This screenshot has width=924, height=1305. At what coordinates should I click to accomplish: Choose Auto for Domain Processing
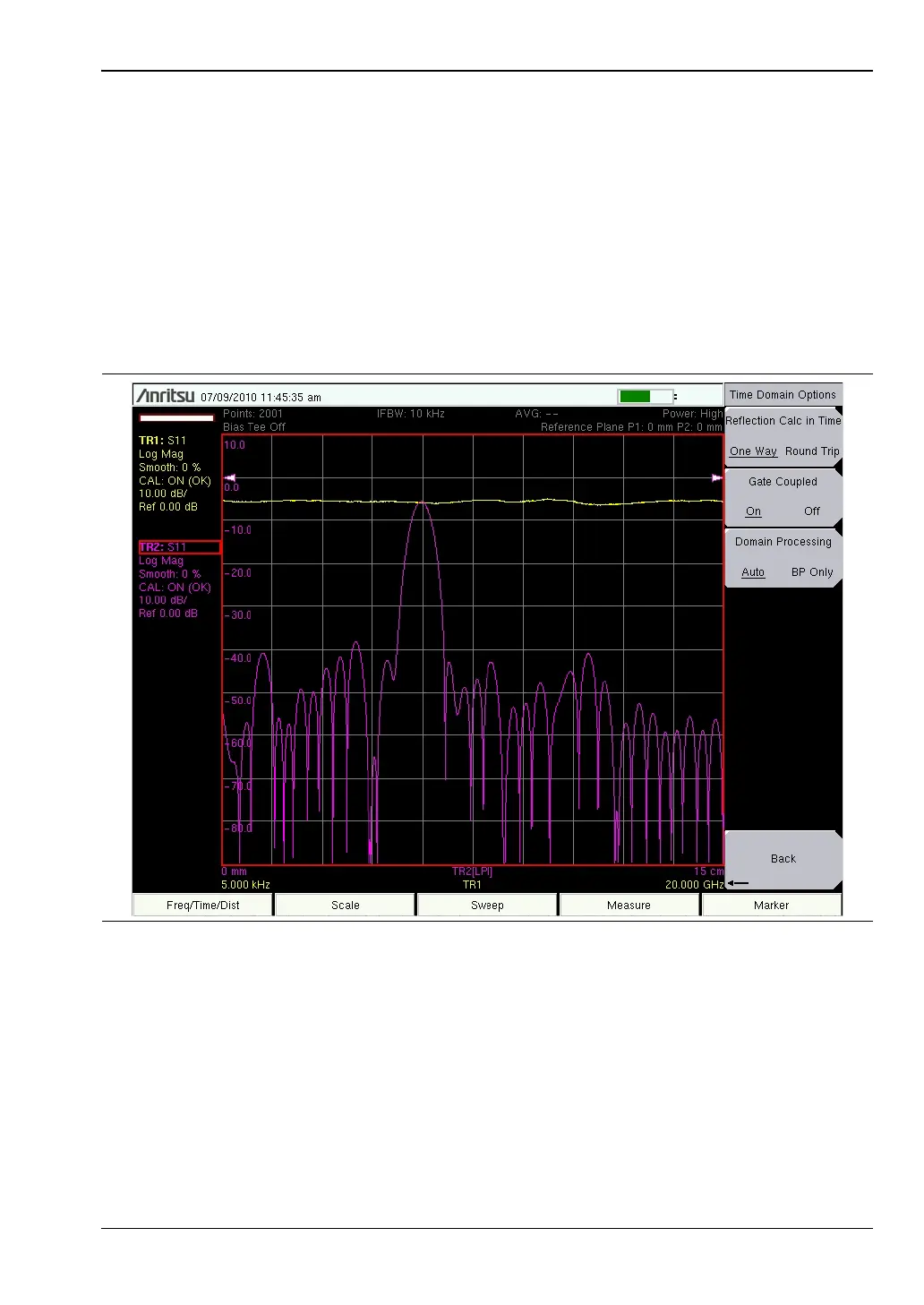pos(753,572)
